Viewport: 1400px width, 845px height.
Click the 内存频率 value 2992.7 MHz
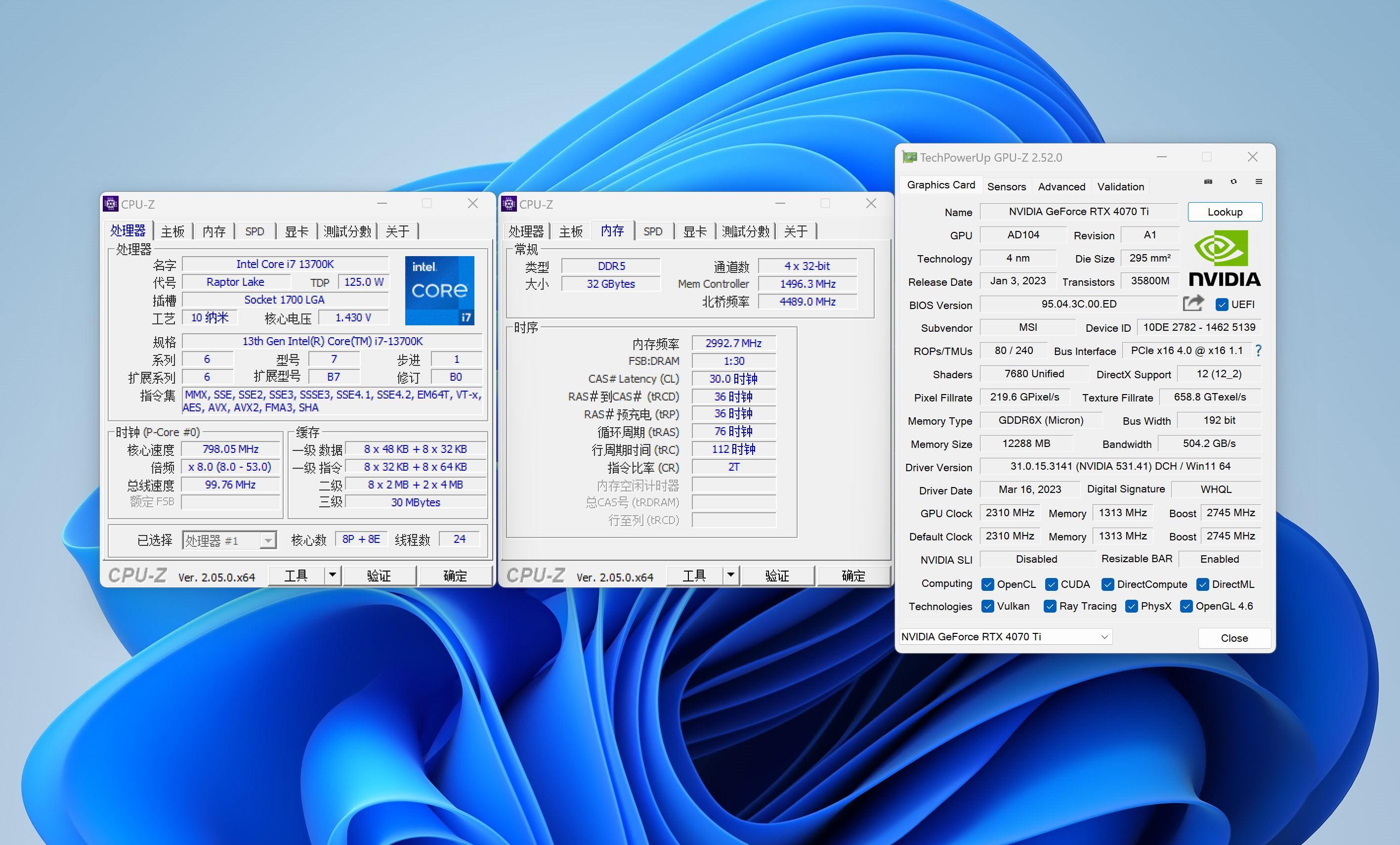[733, 343]
